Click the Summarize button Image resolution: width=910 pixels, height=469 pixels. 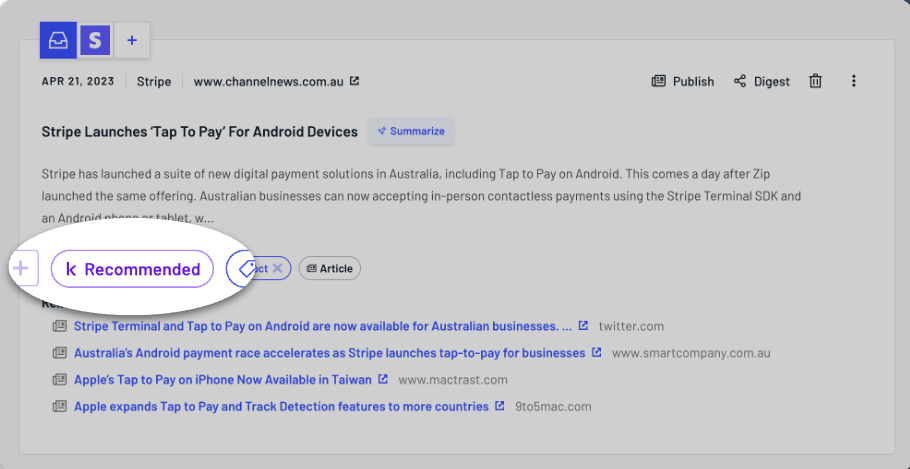(x=411, y=131)
